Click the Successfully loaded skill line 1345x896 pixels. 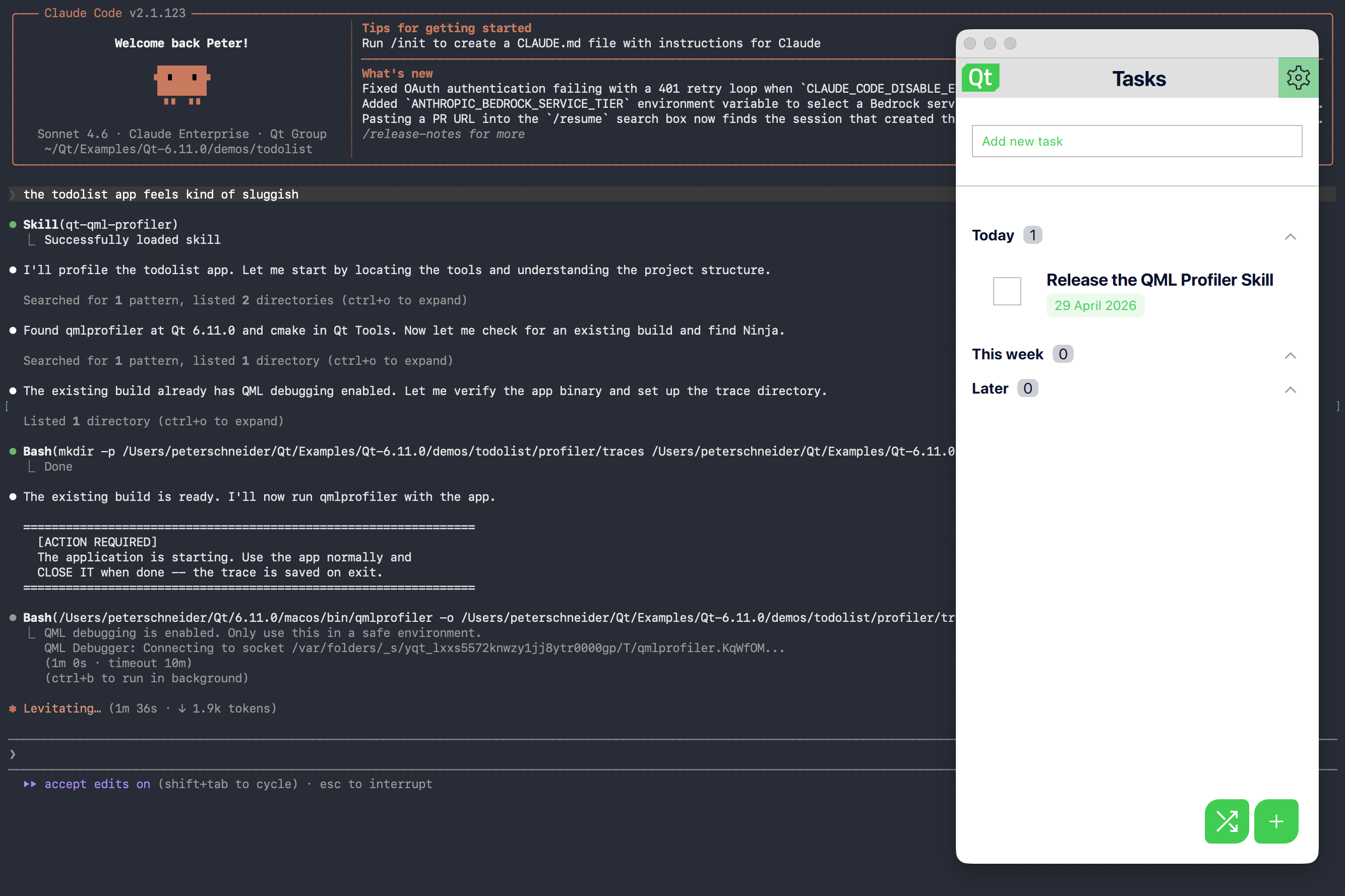(132, 239)
